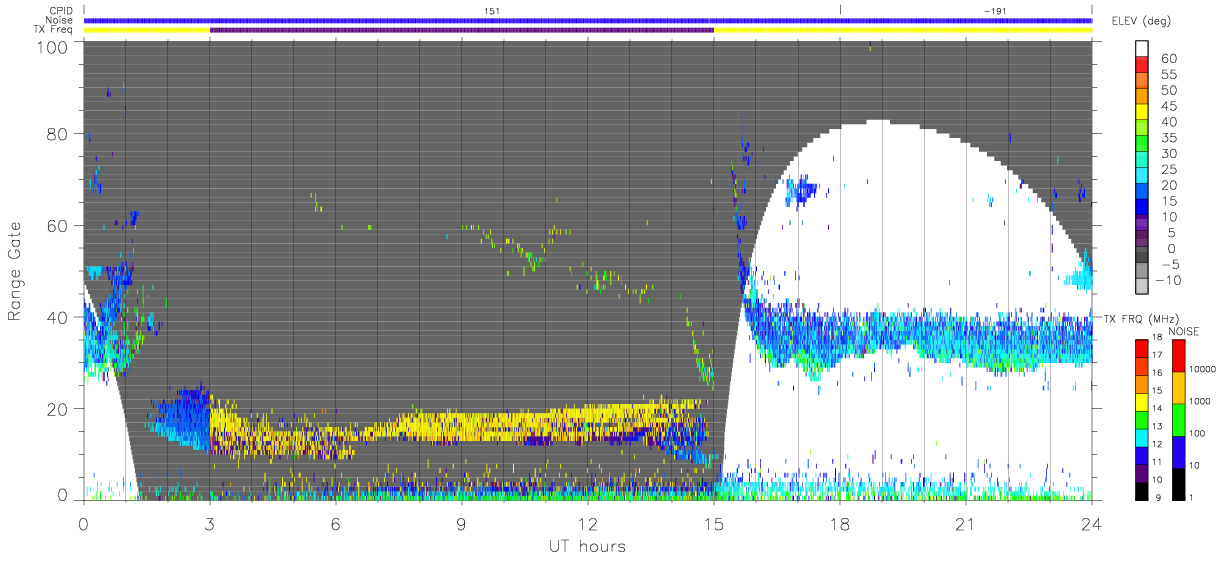Click the 100 label in NOISE legend
Image resolution: width=1228 pixels, height=567 pixels.
coord(1195,434)
